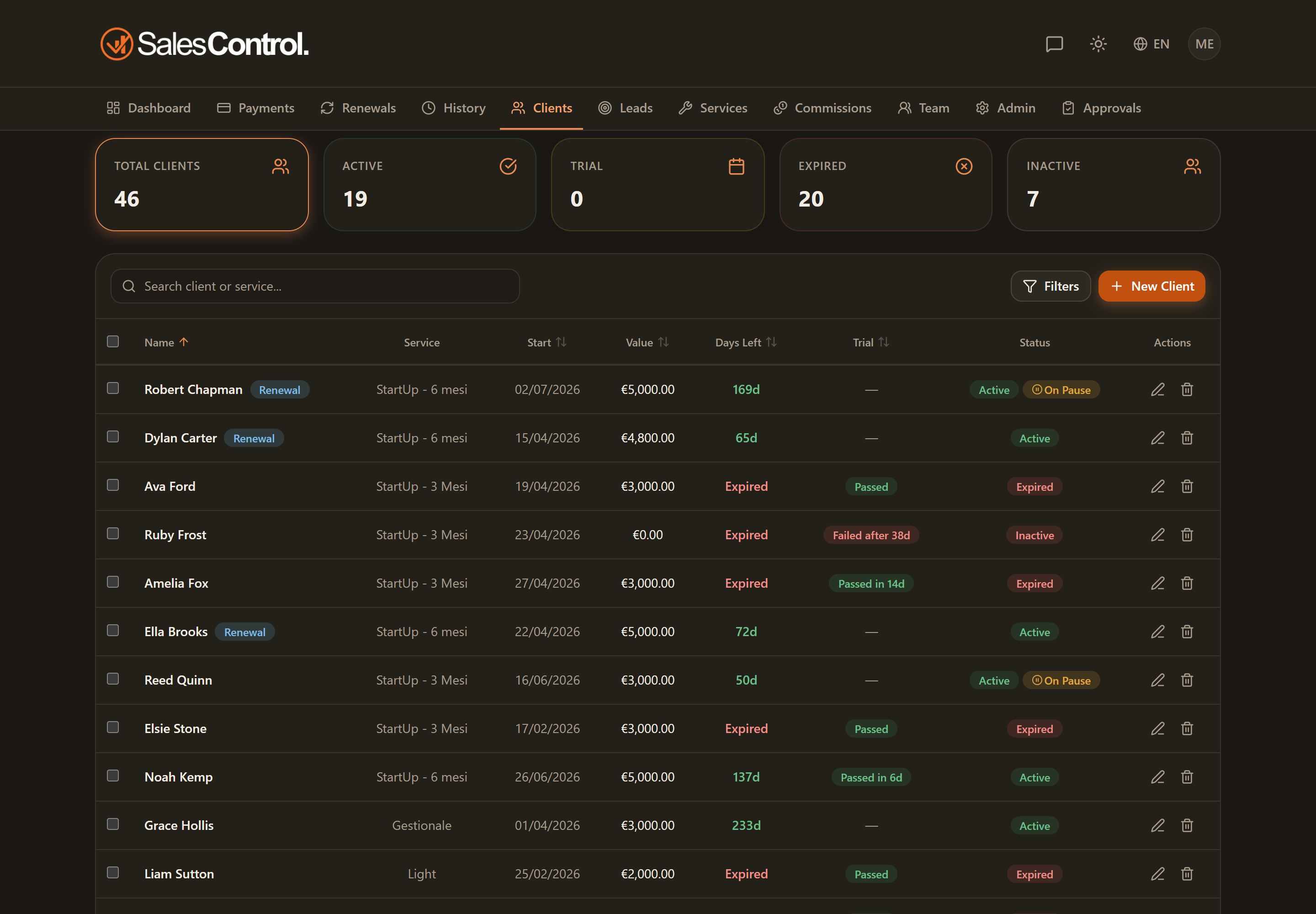
Task: Filter by the Expired stat card
Action: [886, 185]
